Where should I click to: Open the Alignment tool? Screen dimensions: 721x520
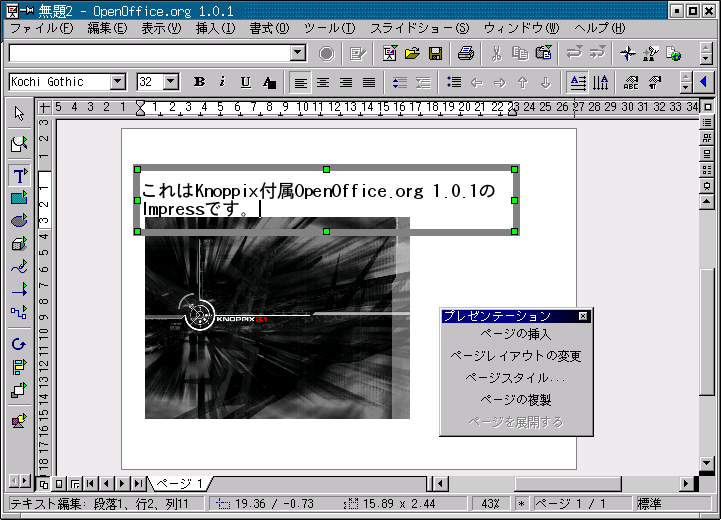point(19,367)
